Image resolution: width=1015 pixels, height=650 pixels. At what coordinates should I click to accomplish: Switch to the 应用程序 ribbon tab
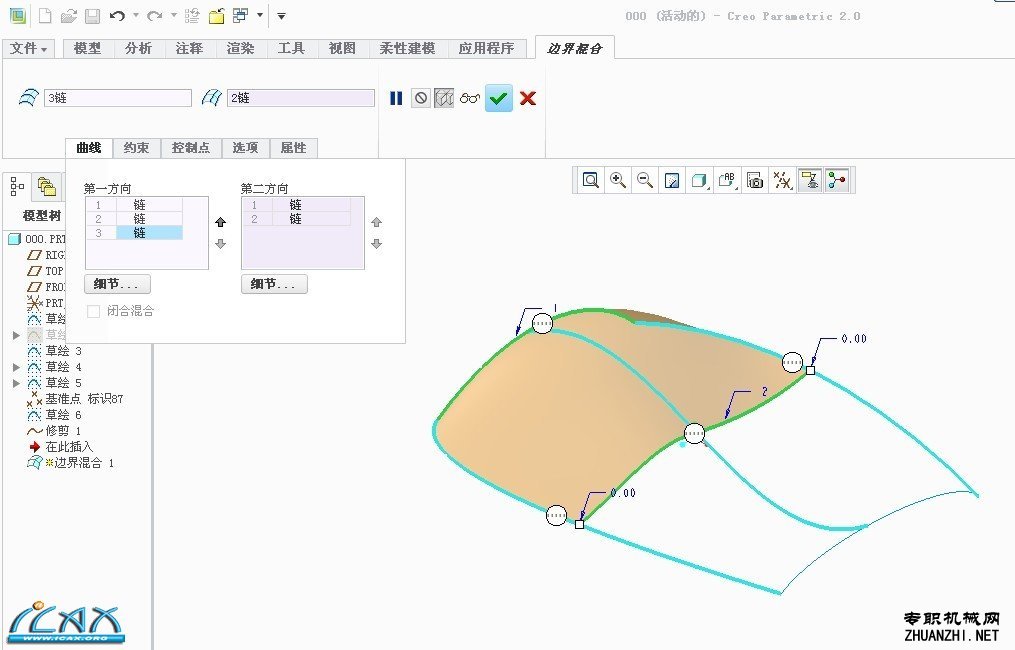487,48
